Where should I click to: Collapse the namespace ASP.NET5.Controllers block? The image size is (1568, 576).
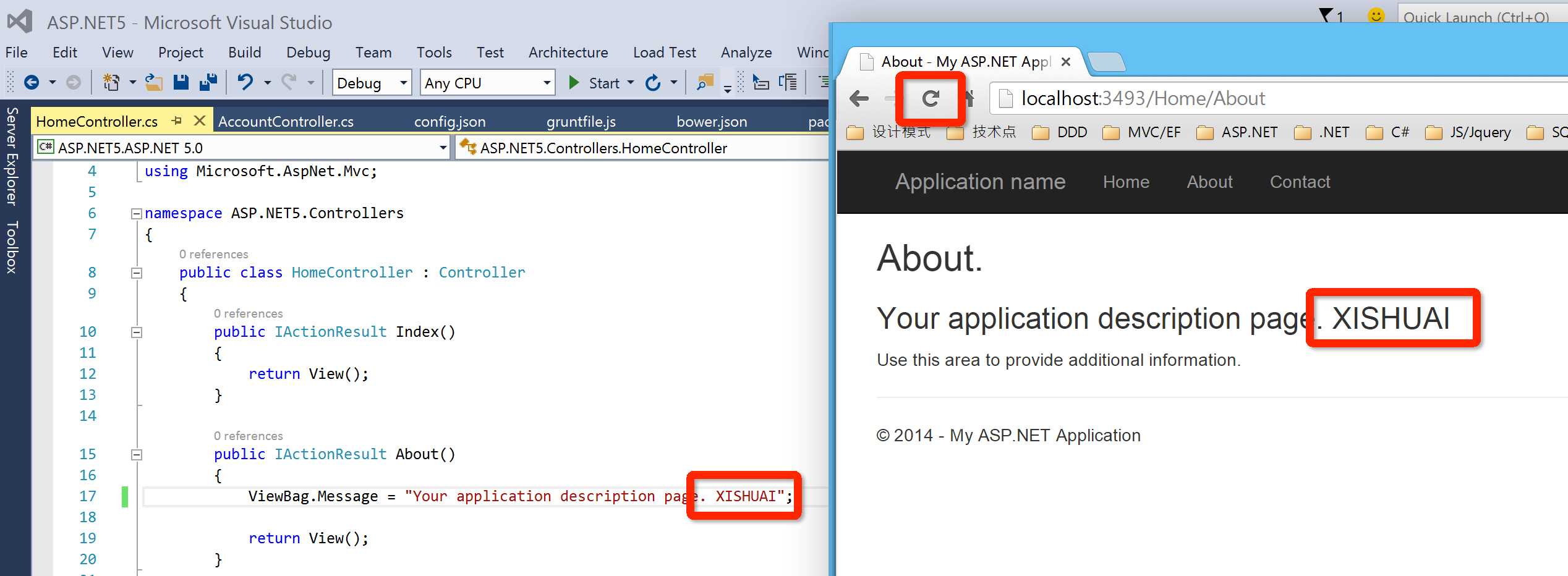[137, 213]
